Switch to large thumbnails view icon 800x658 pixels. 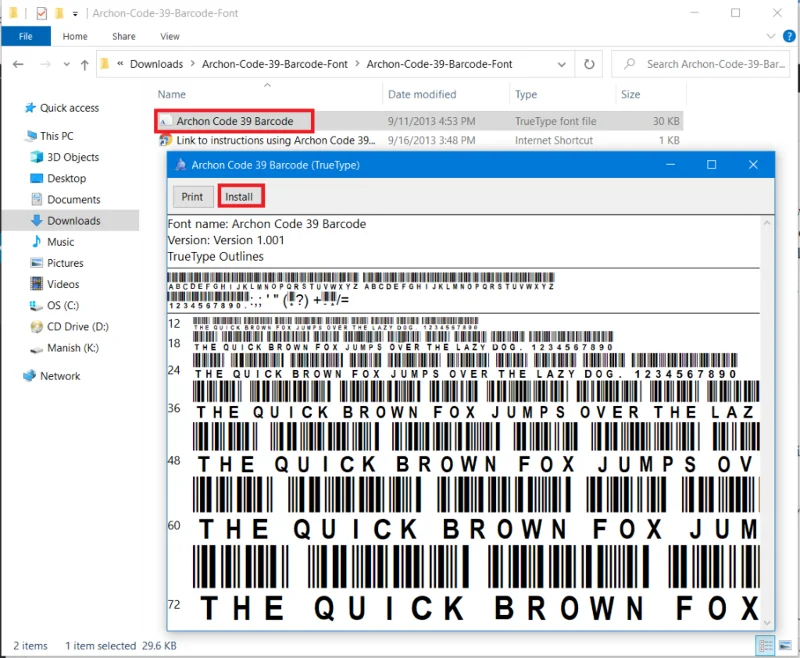[786, 646]
